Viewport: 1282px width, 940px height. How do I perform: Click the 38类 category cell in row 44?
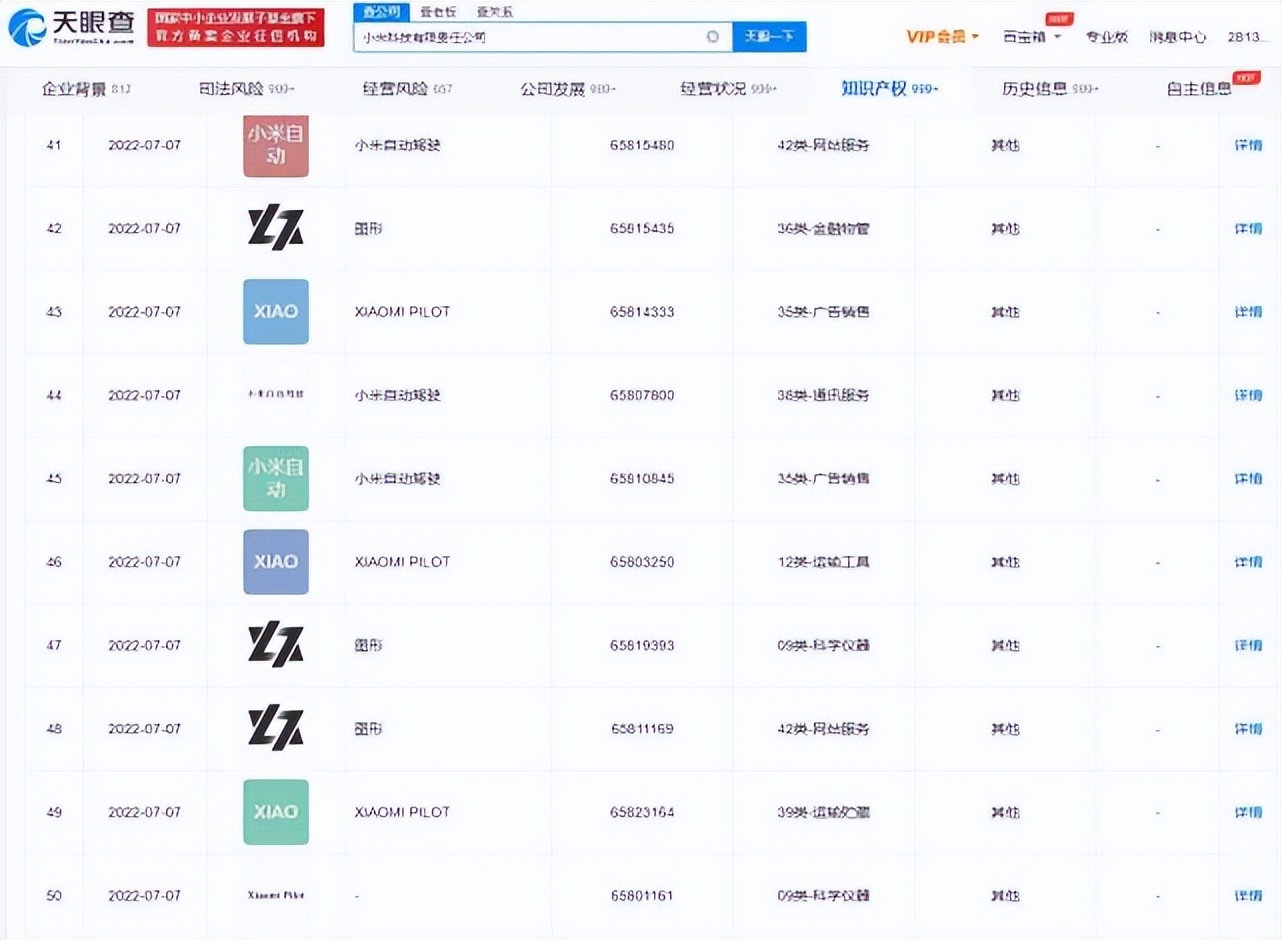click(x=823, y=395)
